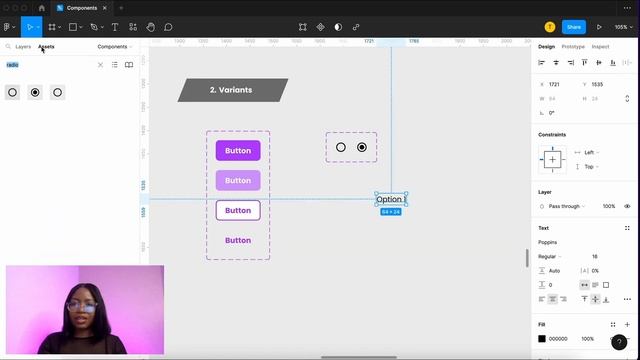640x360 pixels.
Task: Go to the home screen icon
Action: (42, 8)
